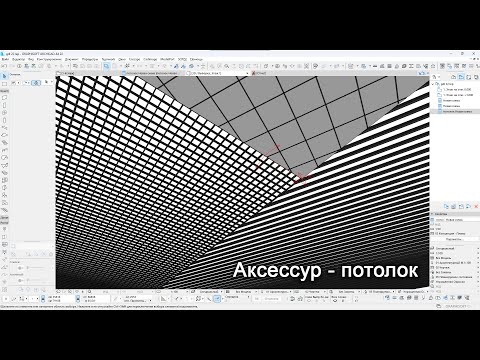
Task: Select the Column tool in the toolbox
Action: tap(4, 120)
